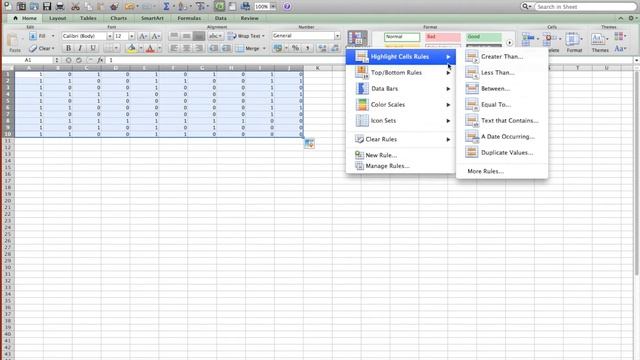Open the zoom percentage dropdown
The height and width of the screenshot is (360, 640).
coord(273,7)
